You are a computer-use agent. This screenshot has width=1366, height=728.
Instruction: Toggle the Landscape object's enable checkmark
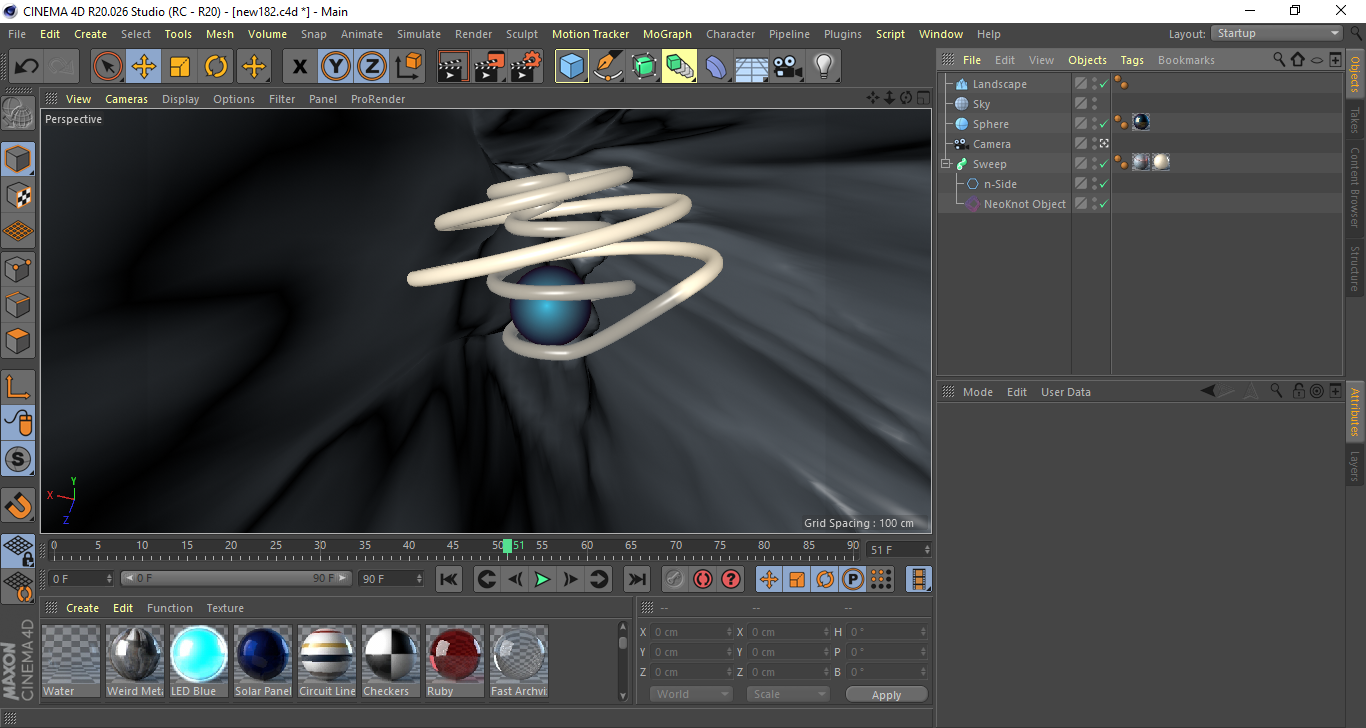tap(1103, 84)
